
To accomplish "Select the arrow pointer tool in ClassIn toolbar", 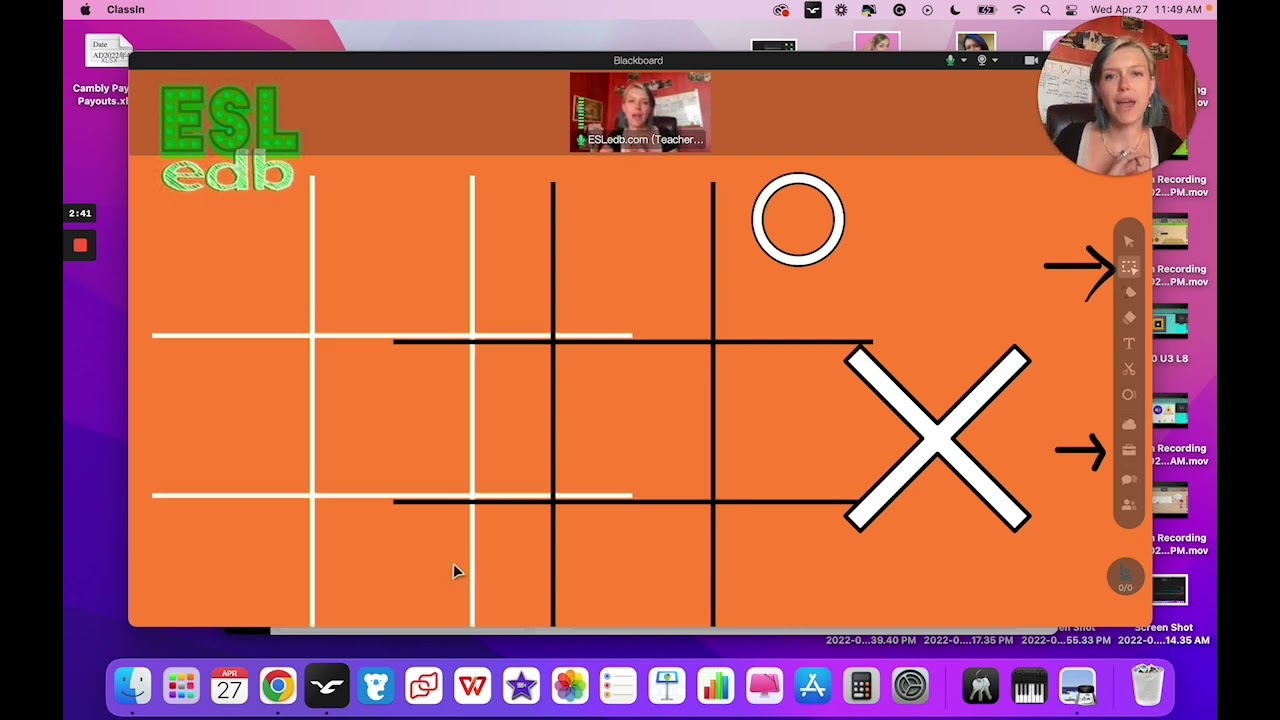I will coord(1129,241).
